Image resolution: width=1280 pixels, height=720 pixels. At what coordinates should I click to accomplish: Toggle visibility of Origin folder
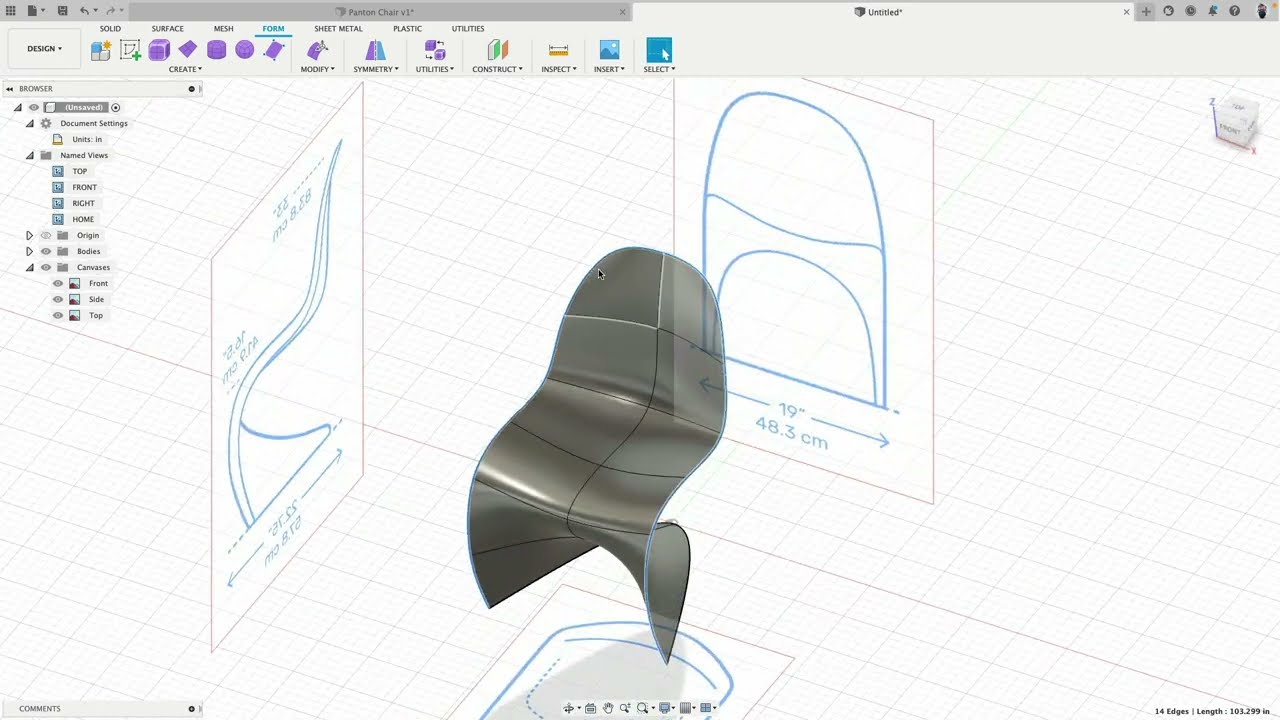coord(45,235)
